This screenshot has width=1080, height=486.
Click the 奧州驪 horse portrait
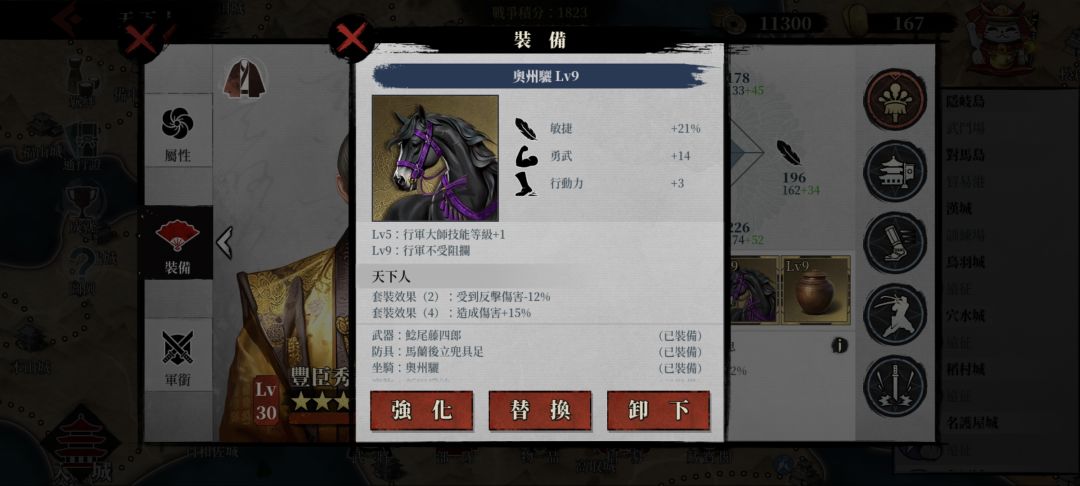coord(435,158)
